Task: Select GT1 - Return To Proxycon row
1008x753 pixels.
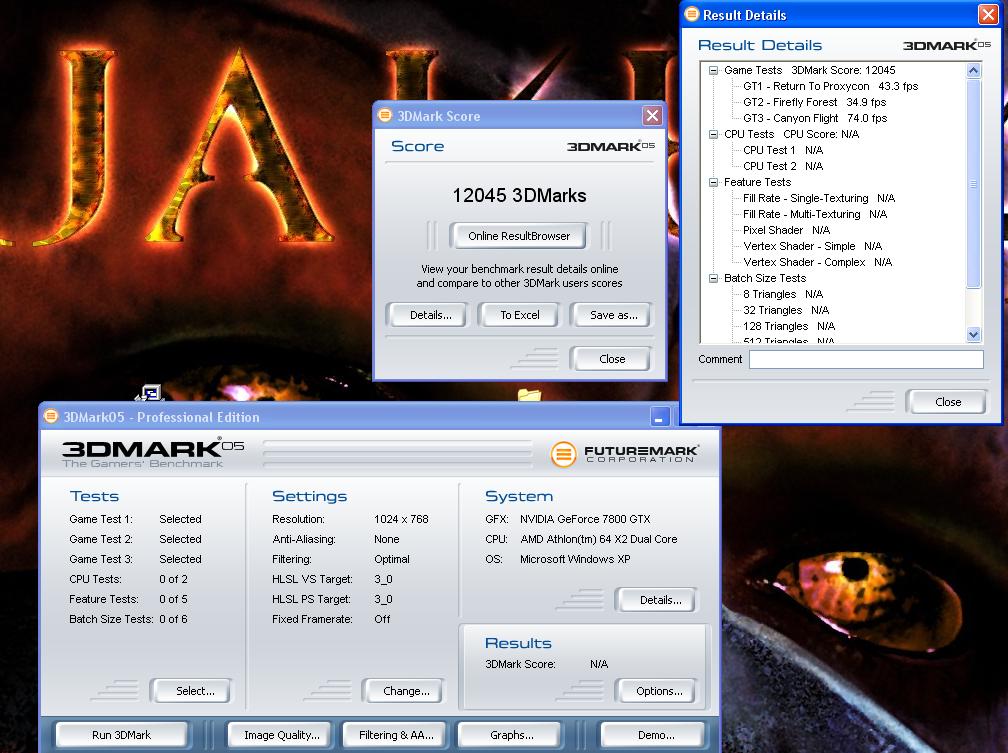Action: click(x=830, y=86)
